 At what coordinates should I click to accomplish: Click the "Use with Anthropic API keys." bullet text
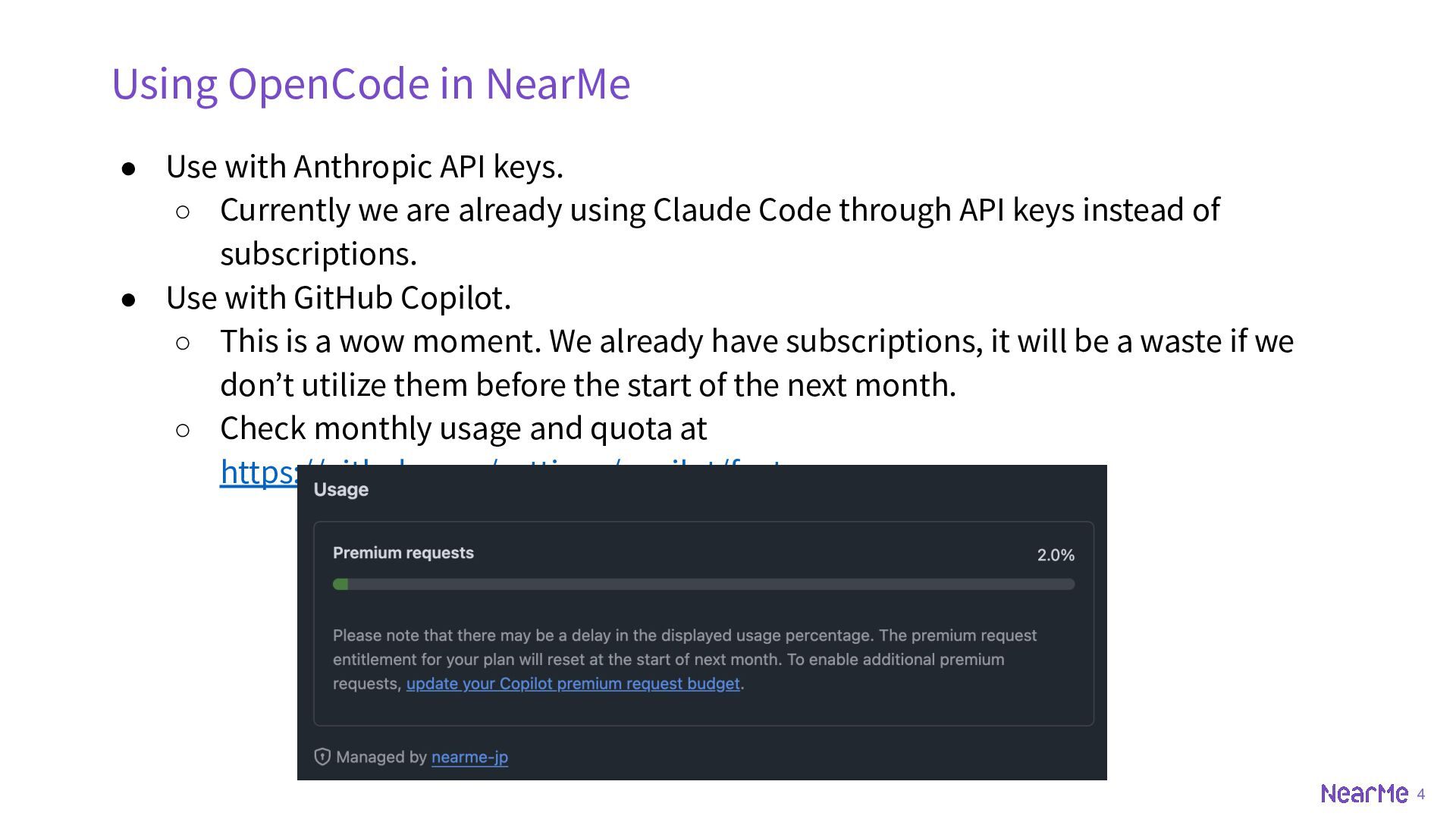(x=365, y=167)
